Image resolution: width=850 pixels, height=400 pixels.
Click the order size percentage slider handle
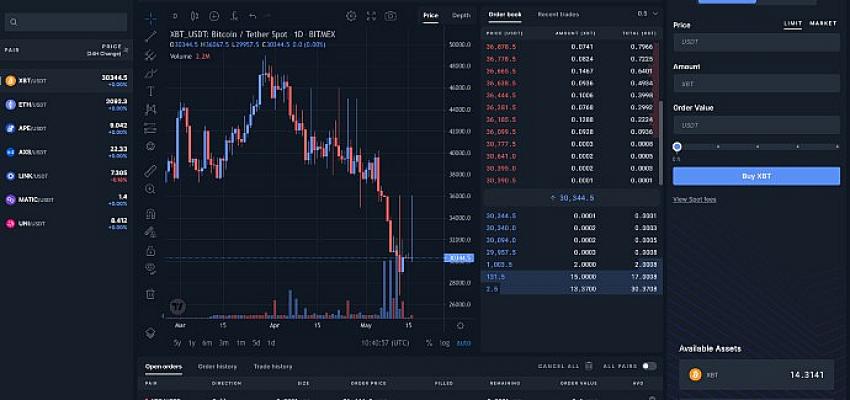tap(677, 147)
